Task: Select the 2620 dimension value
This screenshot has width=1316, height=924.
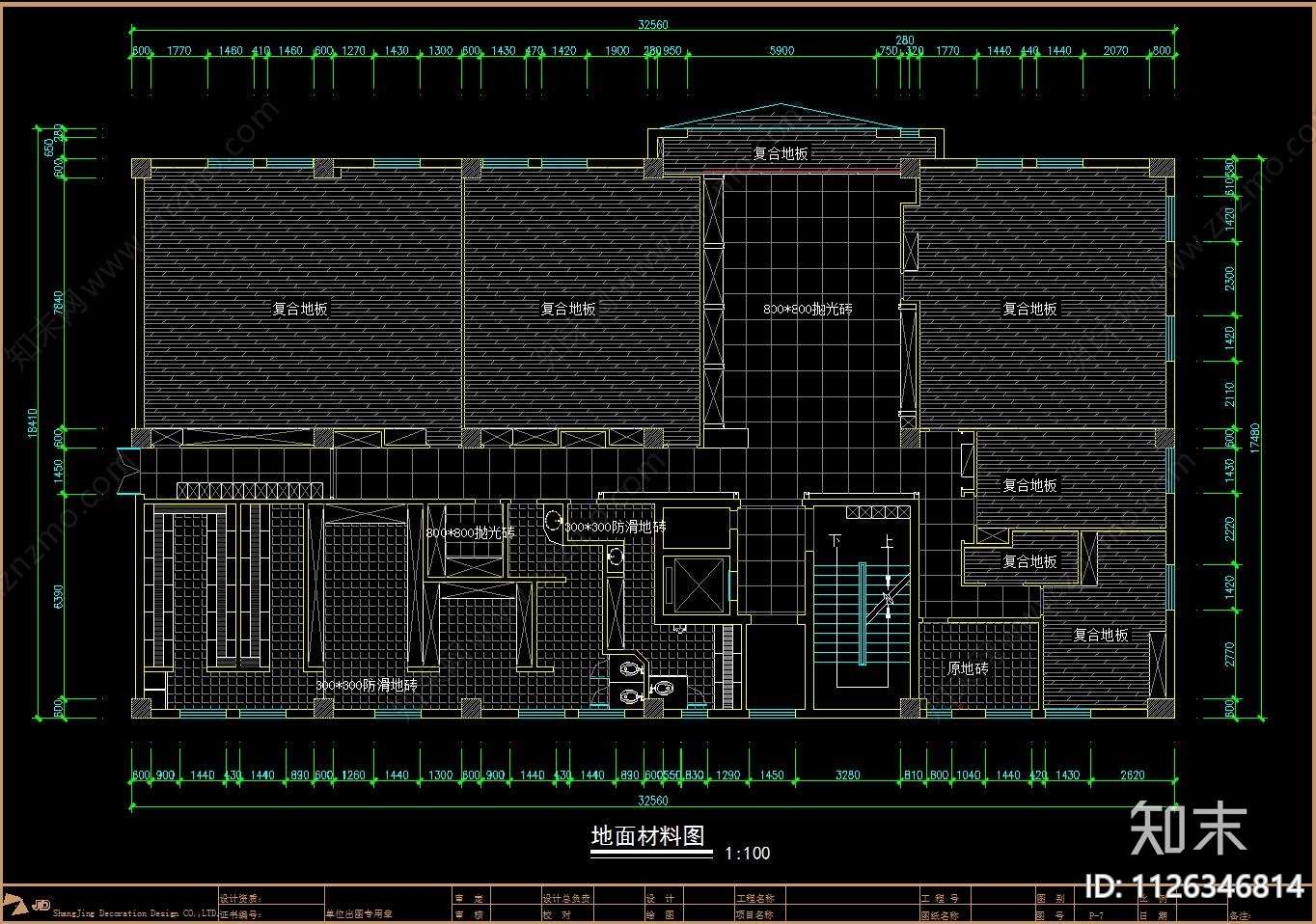Action: pos(1132,775)
